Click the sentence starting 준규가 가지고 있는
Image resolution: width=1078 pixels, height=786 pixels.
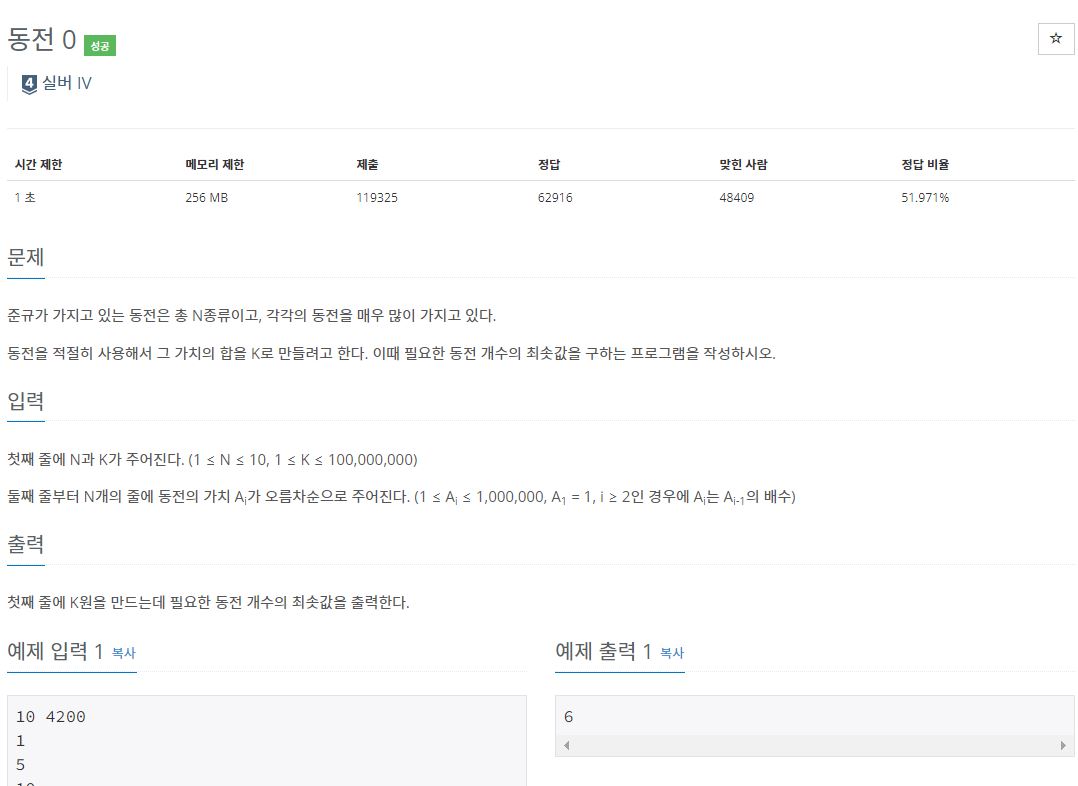click(252, 316)
